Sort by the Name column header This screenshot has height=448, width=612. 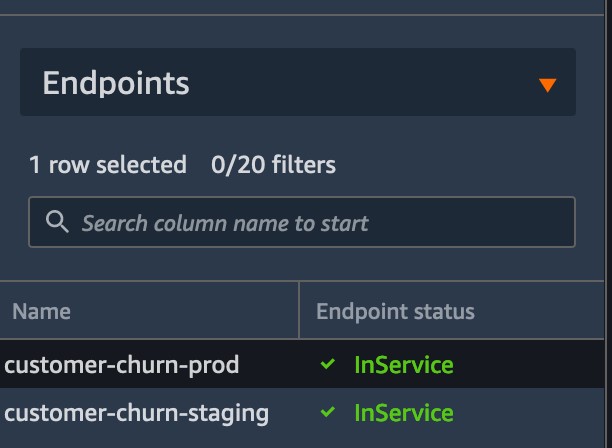point(41,311)
